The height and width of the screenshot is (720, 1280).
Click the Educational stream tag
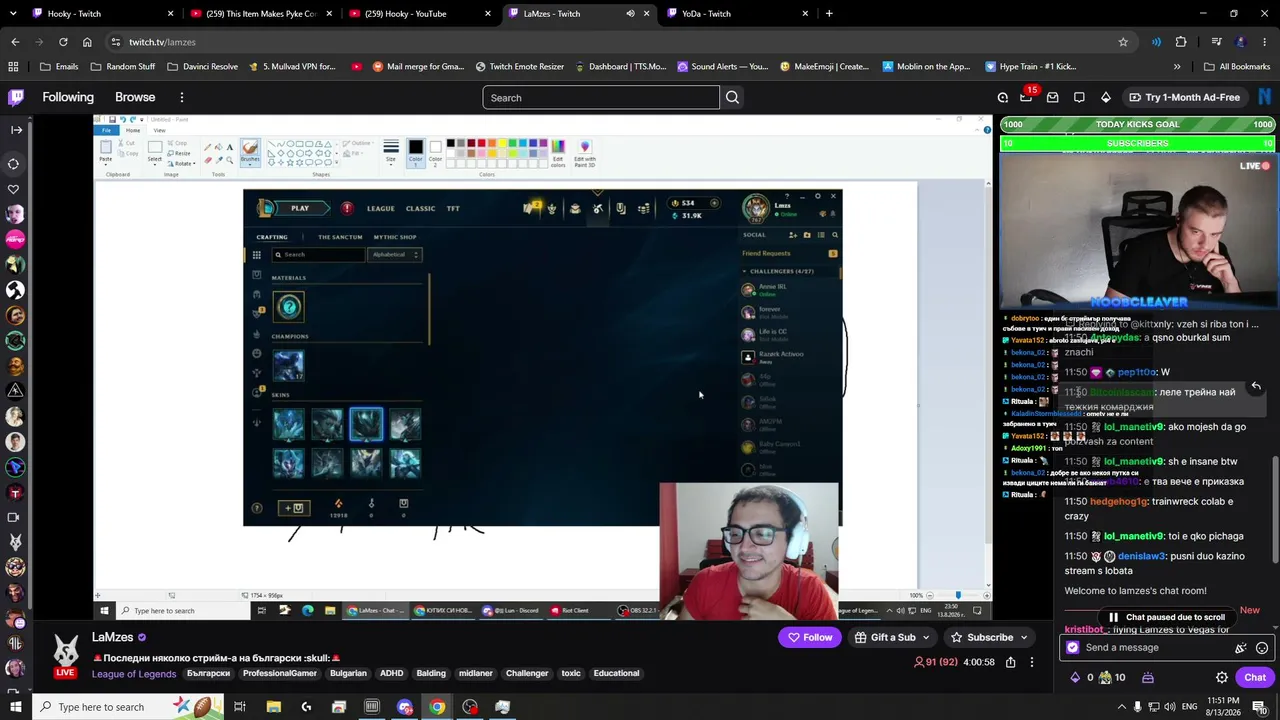(616, 673)
